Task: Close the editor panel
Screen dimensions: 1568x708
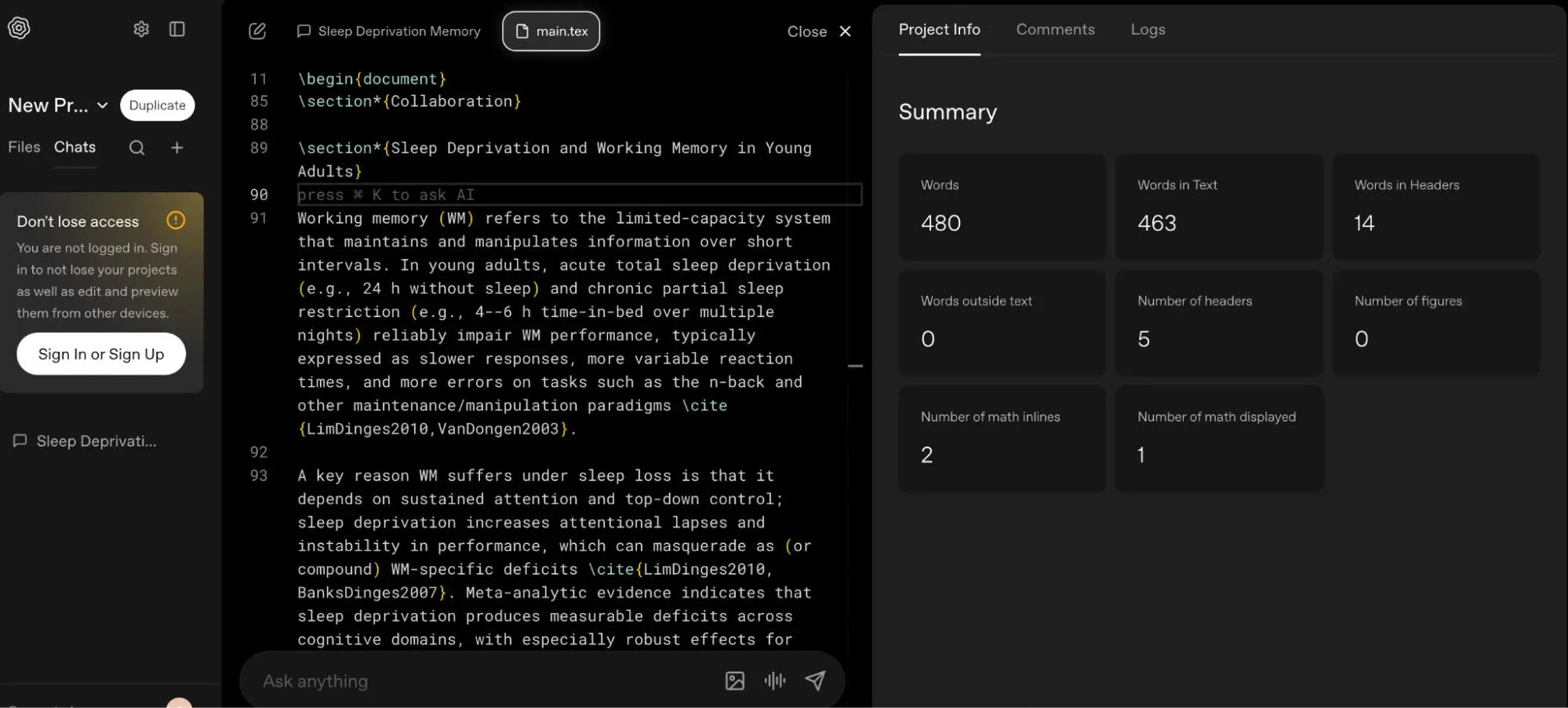Action: coord(819,31)
